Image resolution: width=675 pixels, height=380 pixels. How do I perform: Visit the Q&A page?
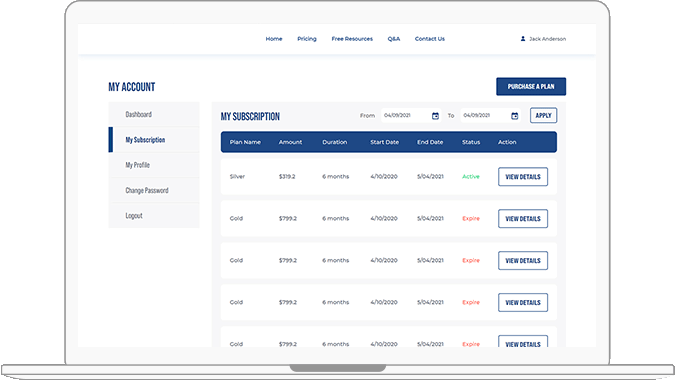(x=393, y=39)
